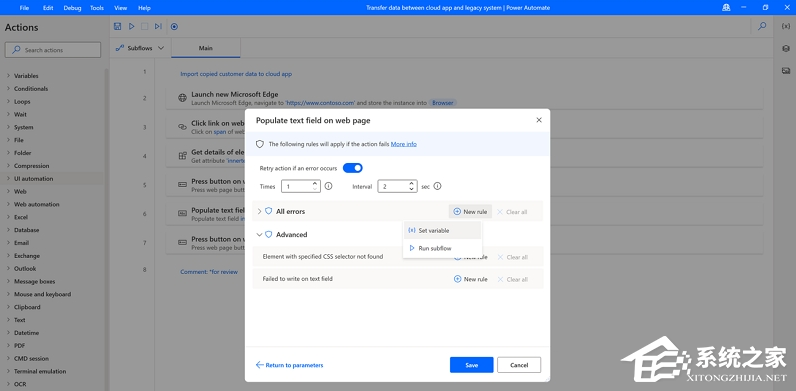This screenshot has height=391, width=796.
Task: Open the Images pane icon
Action: click(x=786, y=70)
